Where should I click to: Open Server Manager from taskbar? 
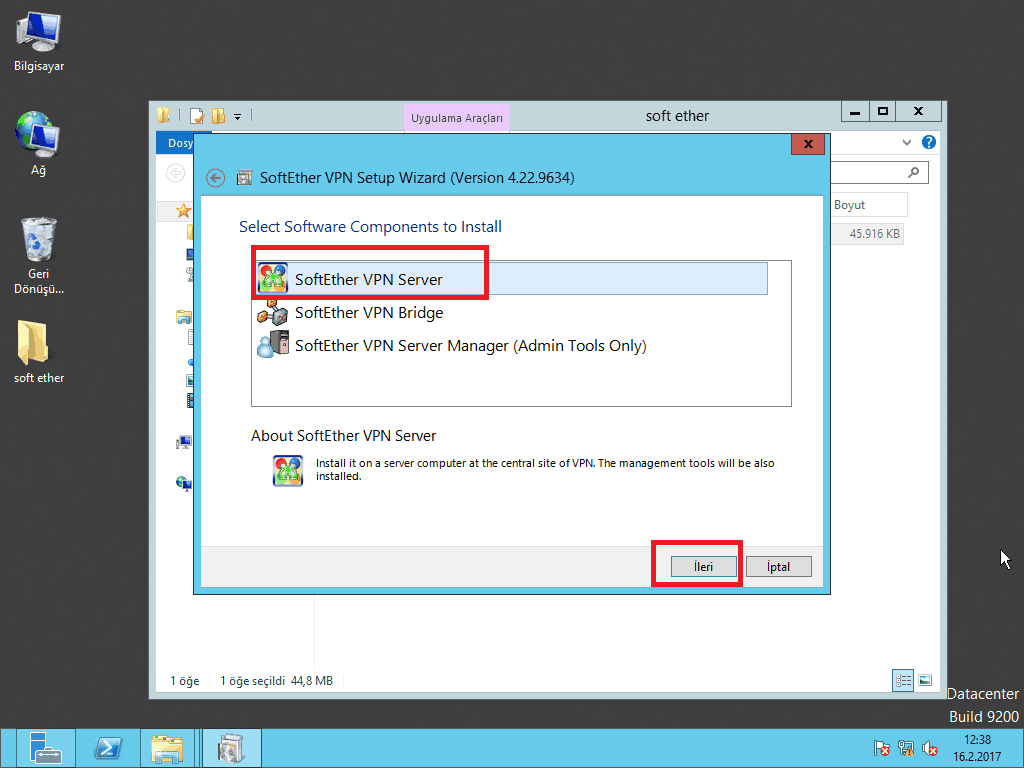44,748
